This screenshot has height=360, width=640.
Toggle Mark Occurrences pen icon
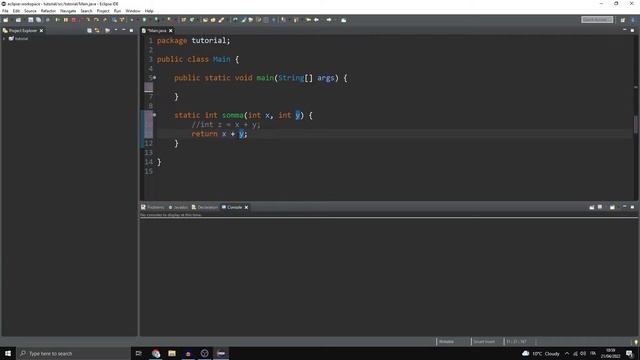(244, 20)
